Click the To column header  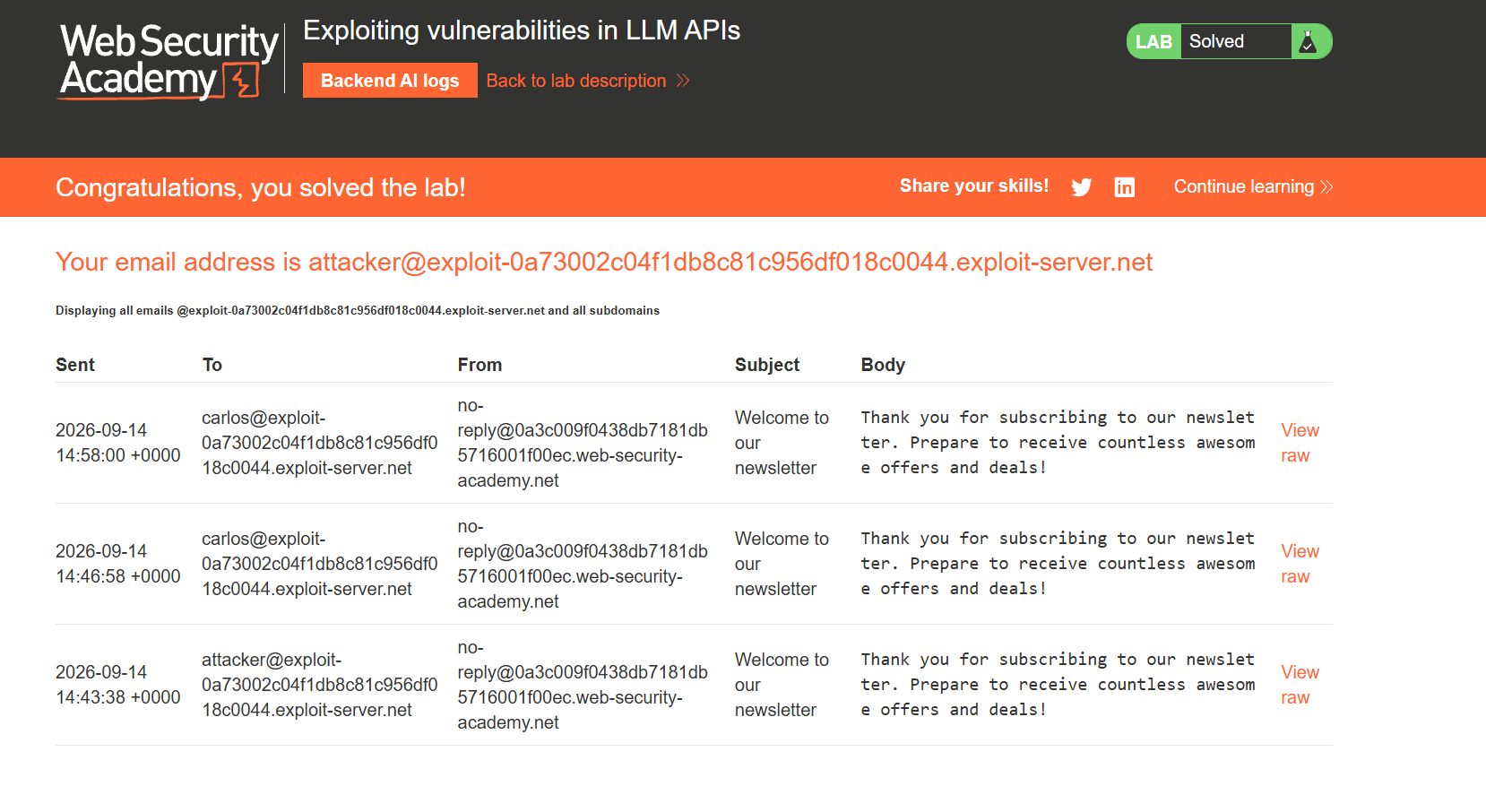click(212, 365)
